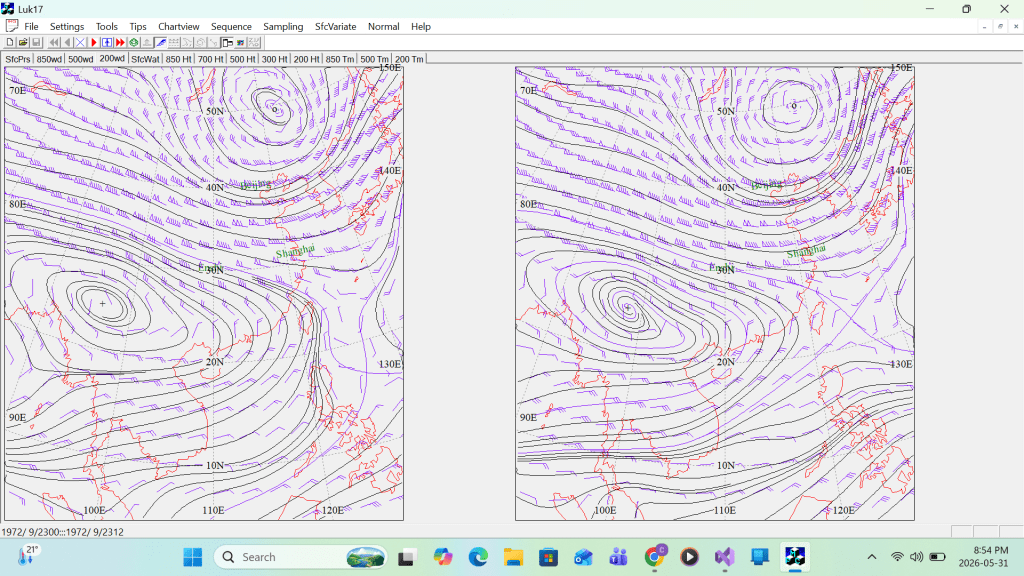Open the Sequence menu
This screenshot has height=576, width=1024.
click(231, 26)
